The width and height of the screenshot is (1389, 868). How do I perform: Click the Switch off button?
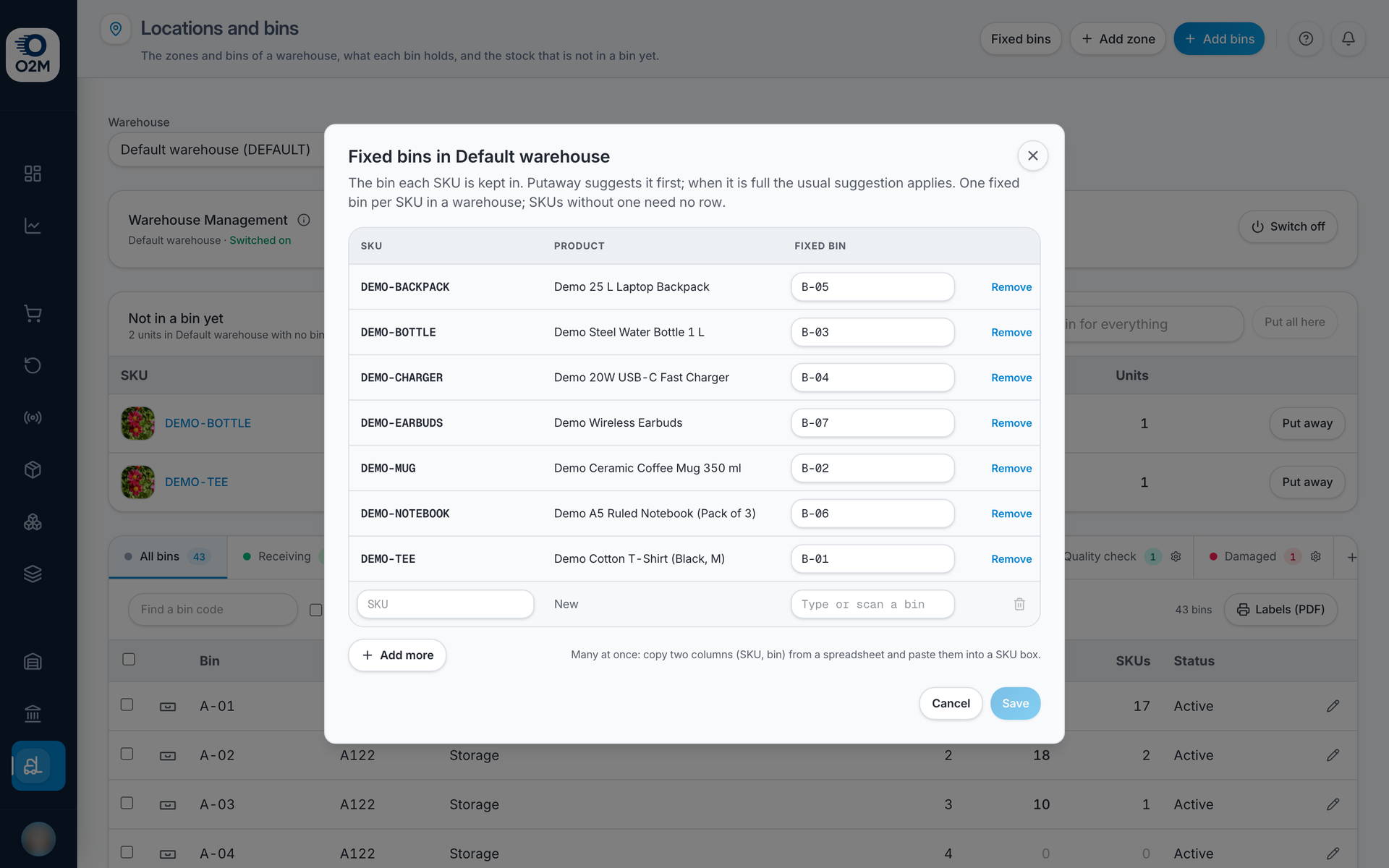pyautogui.click(x=1288, y=226)
